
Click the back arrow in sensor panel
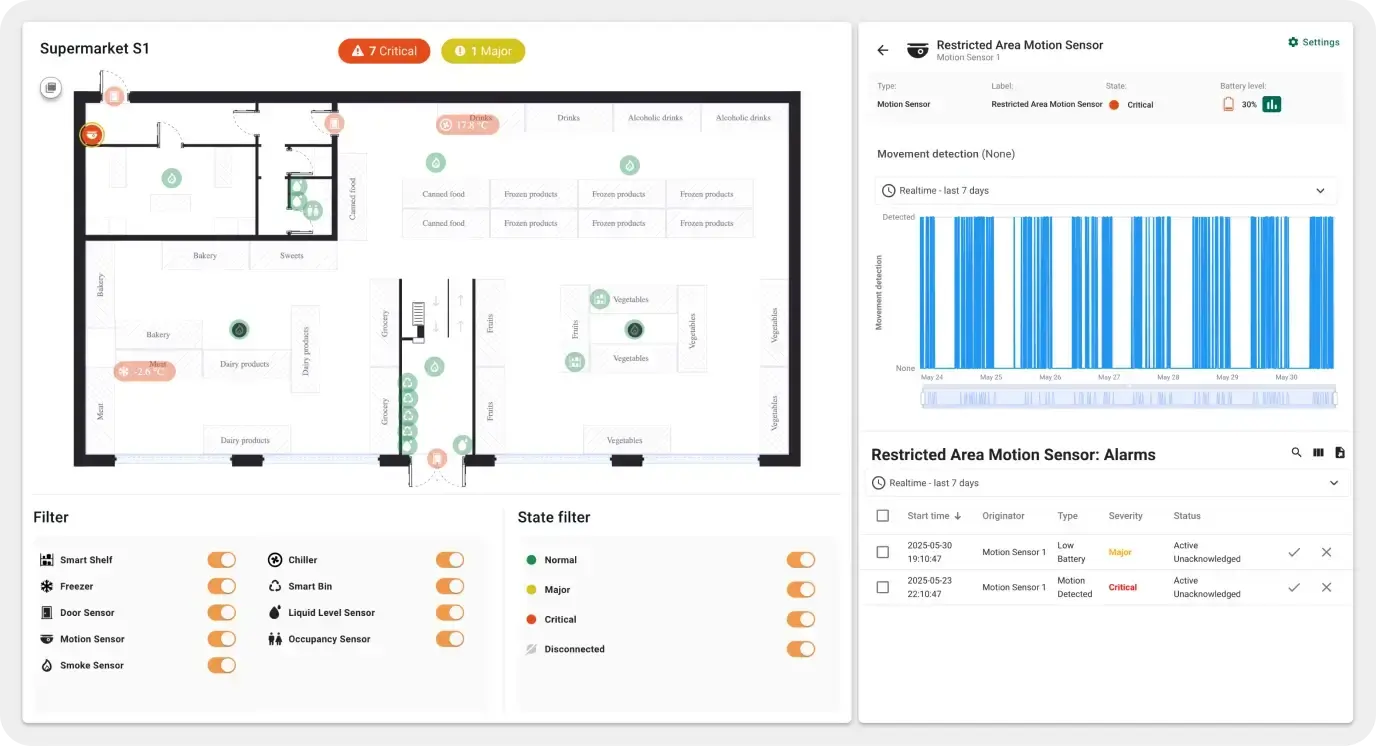pyautogui.click(x=882, y=50)
